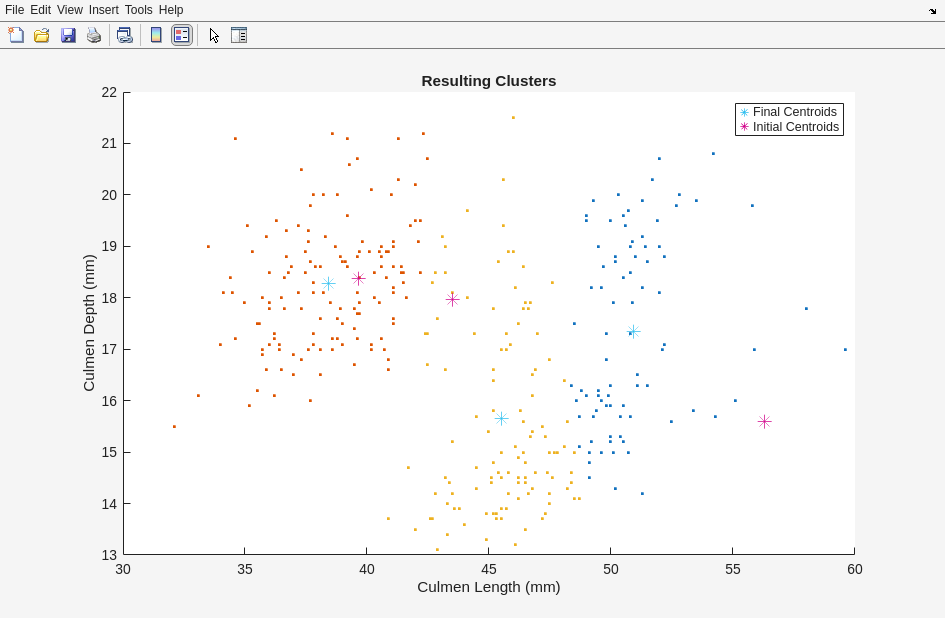Screen dimensions: 945x618
Task: Click the Culmen Length (mm) axis label
Action: [488, 587]
